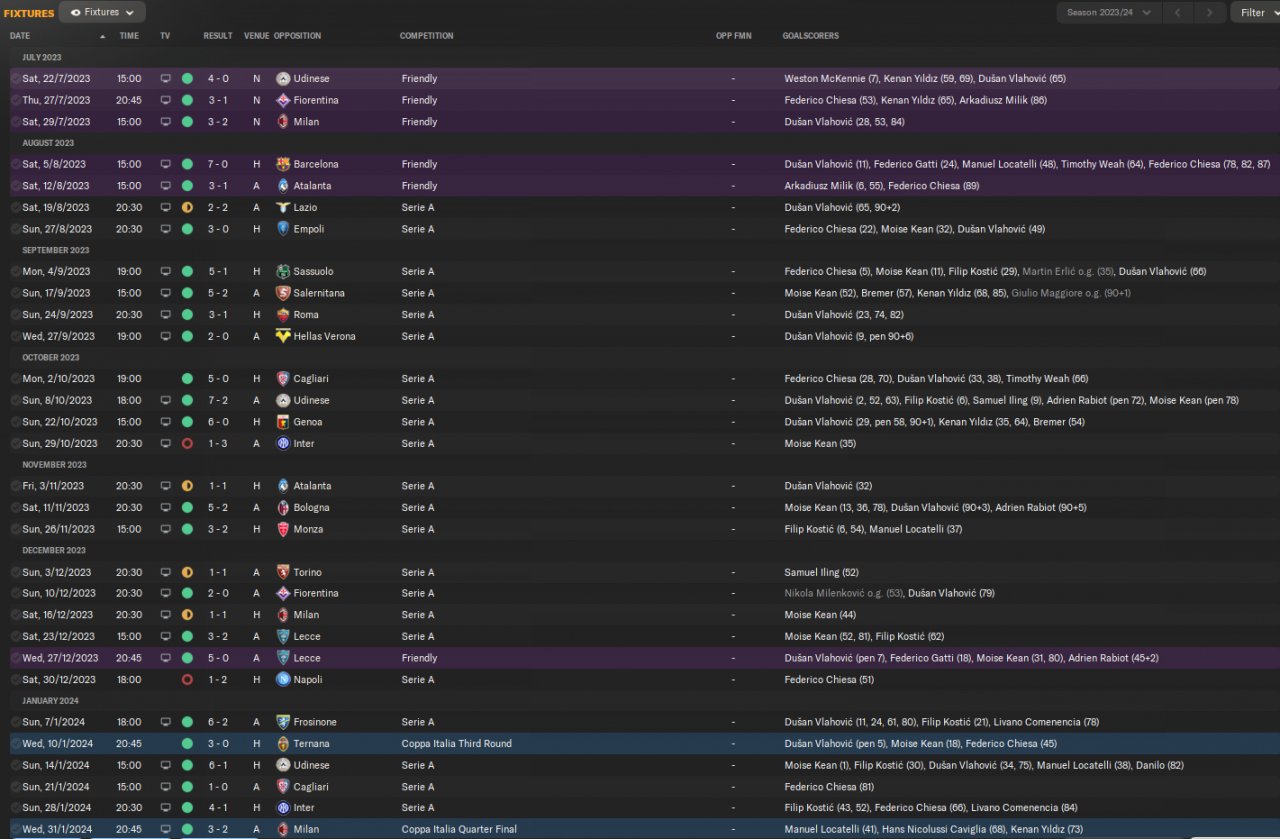
Task: Click the Barcelona club badge
Action: pyautogui.click(x=283, y=164)
